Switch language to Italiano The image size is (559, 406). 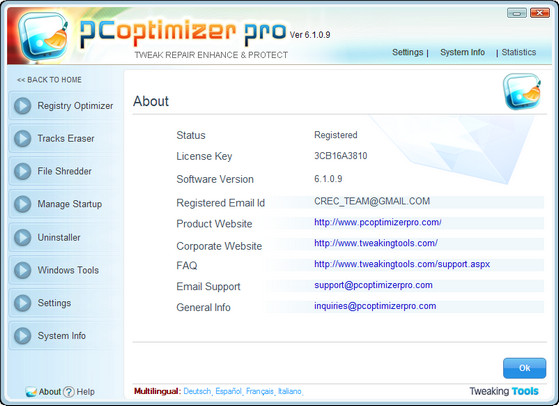click(x=289, y=391)
